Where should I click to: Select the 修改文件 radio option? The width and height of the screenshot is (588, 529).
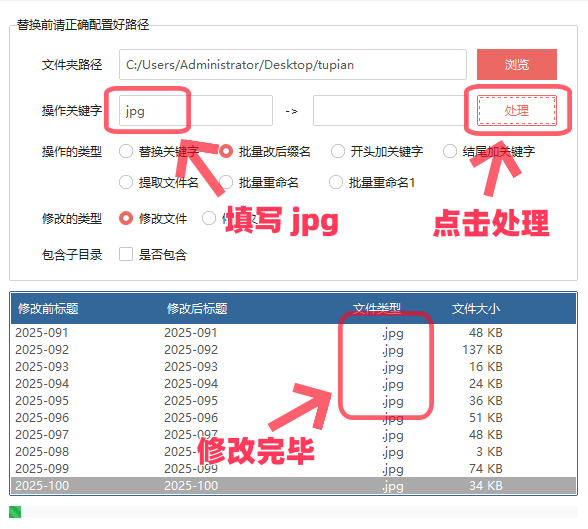(x=126, y=218)
